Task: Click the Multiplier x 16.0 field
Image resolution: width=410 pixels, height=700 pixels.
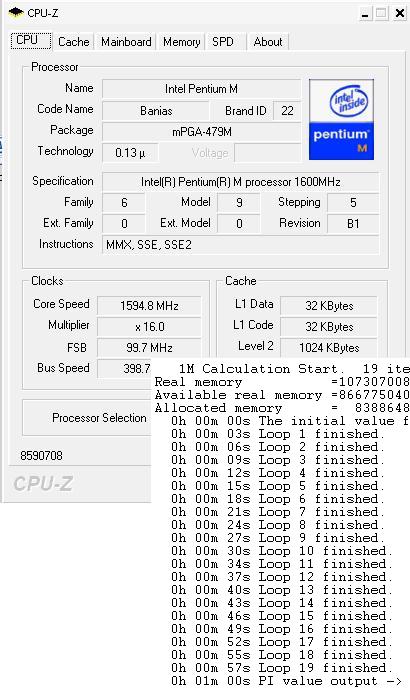Action: click(149, 327)
